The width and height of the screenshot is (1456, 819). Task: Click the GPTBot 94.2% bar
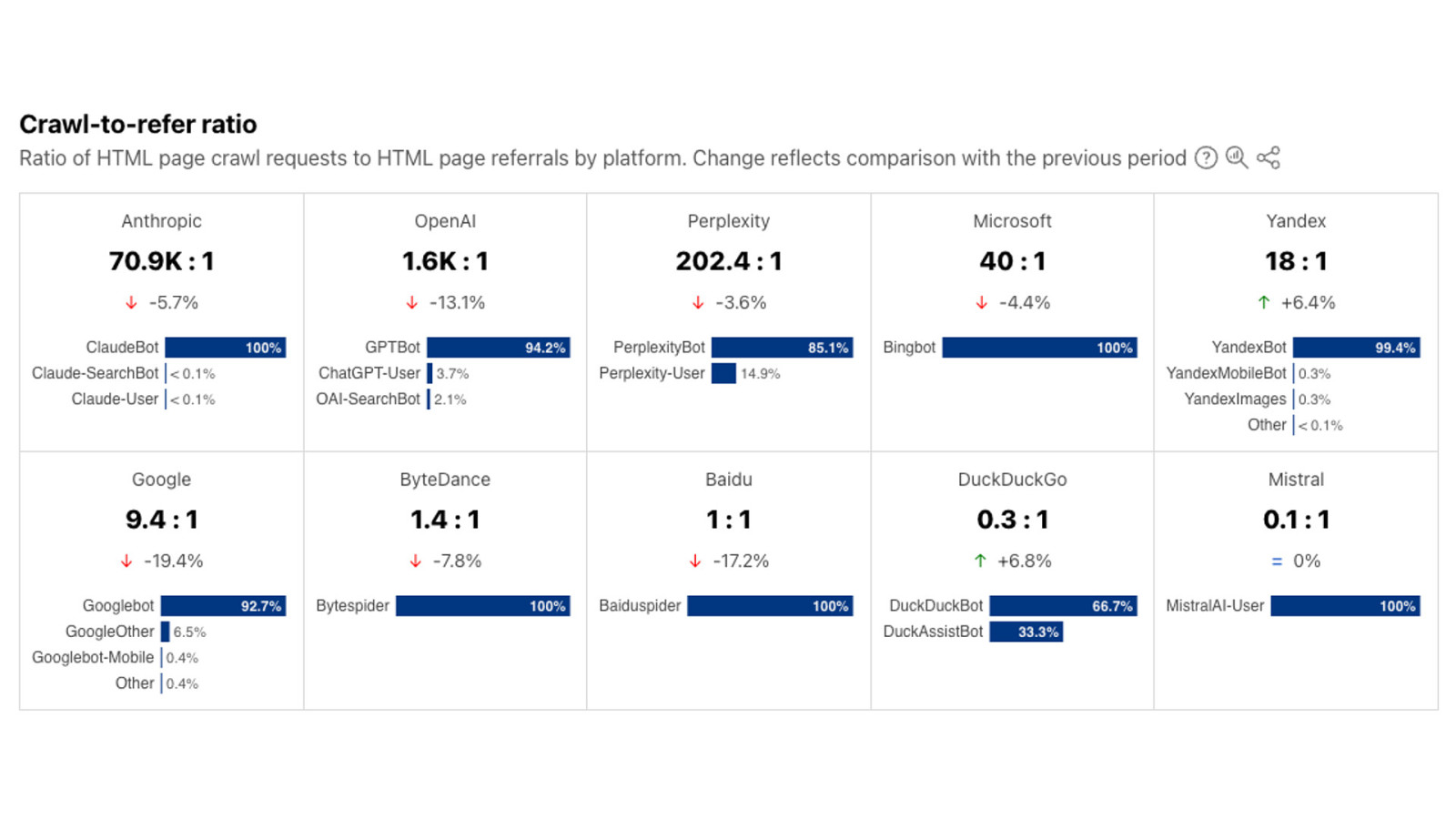tap(498, 348)
